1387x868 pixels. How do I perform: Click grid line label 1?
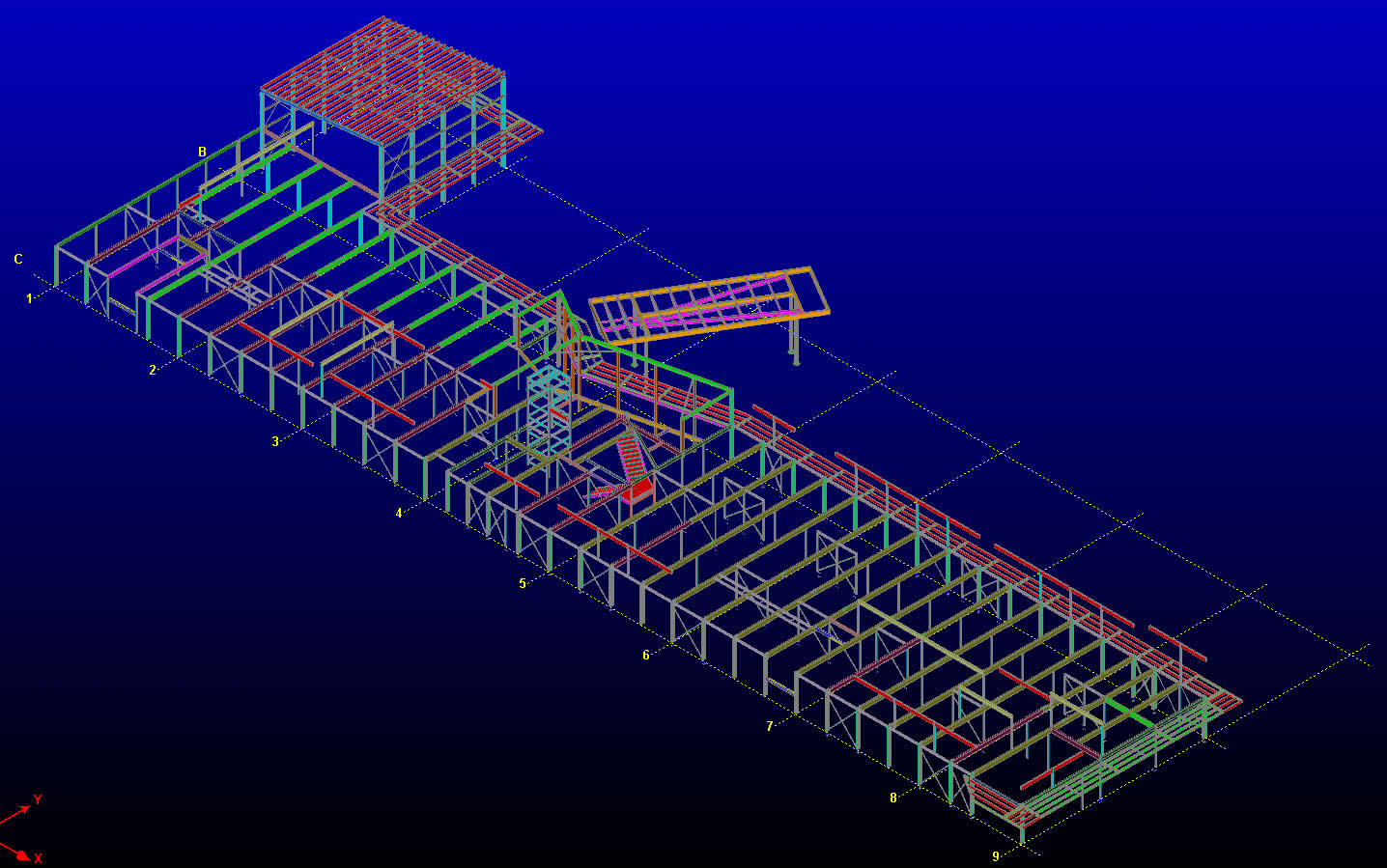pyautogui.click(x=29, y=298)
